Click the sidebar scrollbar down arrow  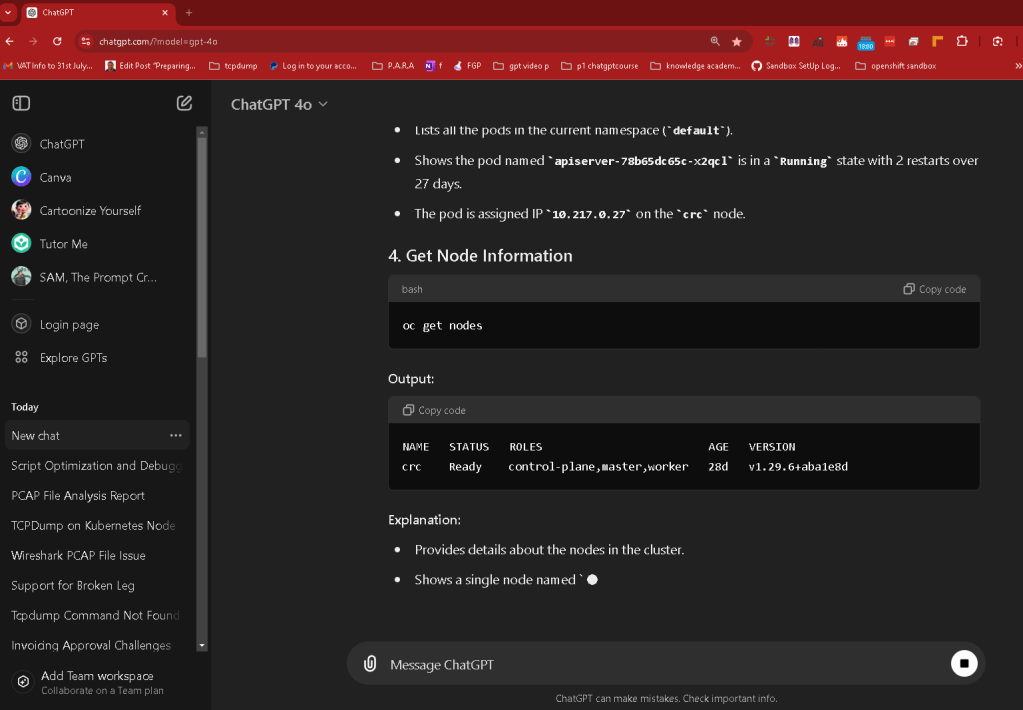(x=202, y=645)
